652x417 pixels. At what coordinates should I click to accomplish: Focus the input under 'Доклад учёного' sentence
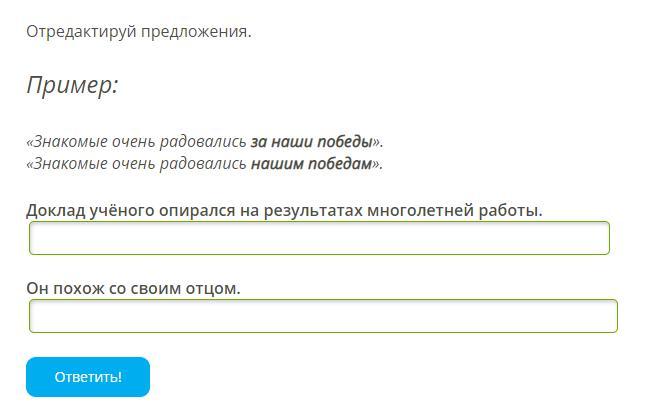click(319, 238)
